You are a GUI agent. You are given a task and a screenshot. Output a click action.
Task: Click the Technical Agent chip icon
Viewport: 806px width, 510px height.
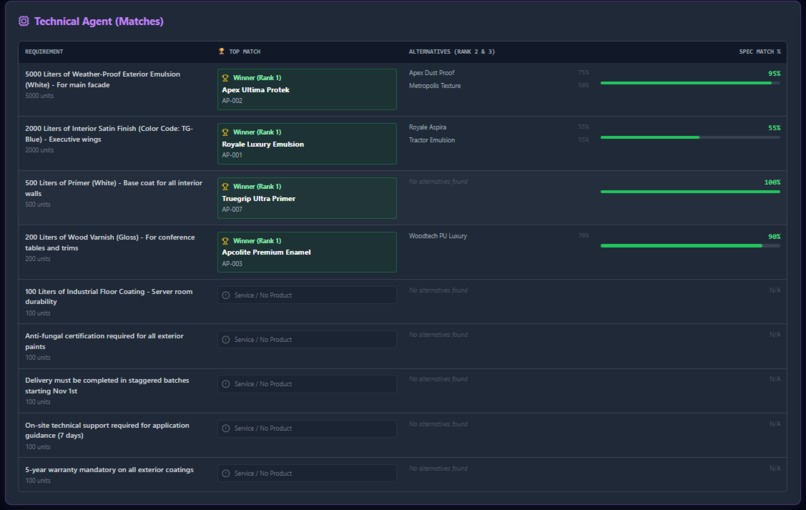(x=24, y=21)
